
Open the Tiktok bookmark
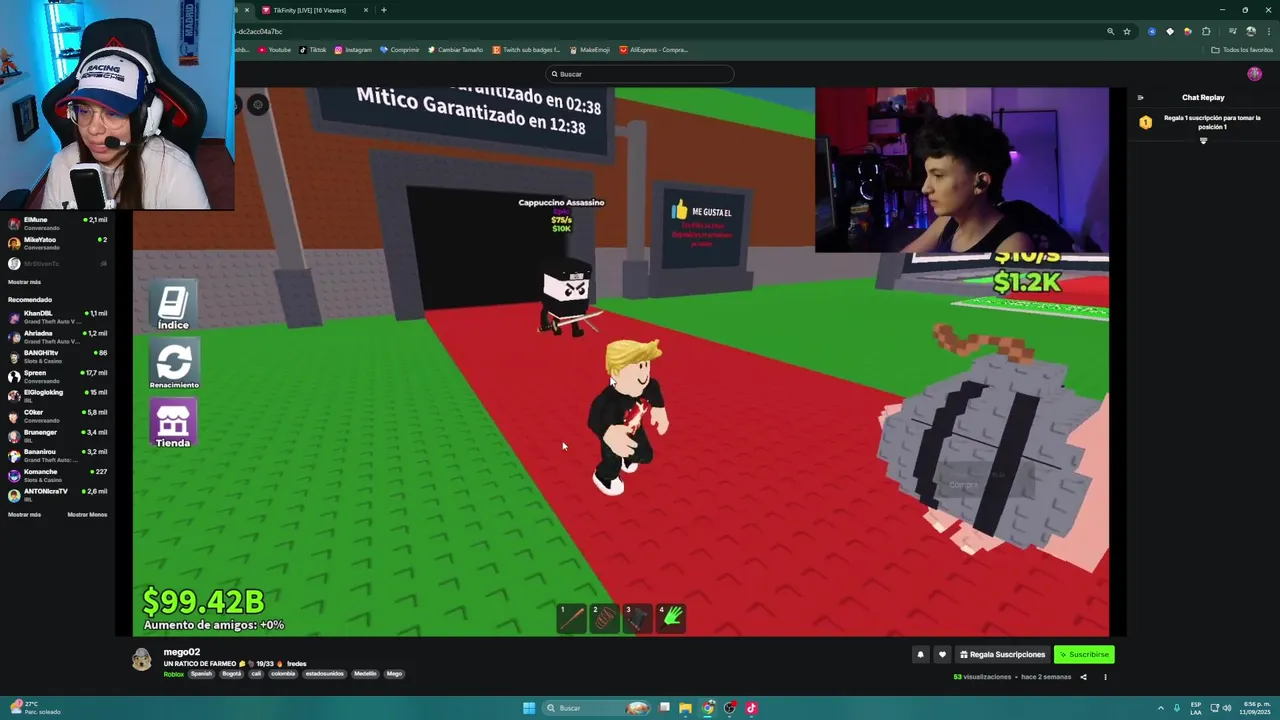click(313, 50)
